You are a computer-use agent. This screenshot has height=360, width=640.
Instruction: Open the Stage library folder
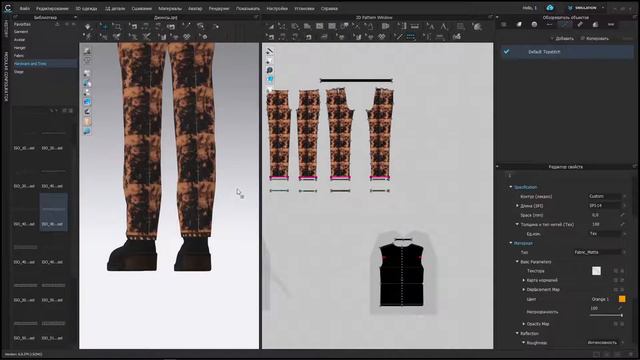point(19,72)
